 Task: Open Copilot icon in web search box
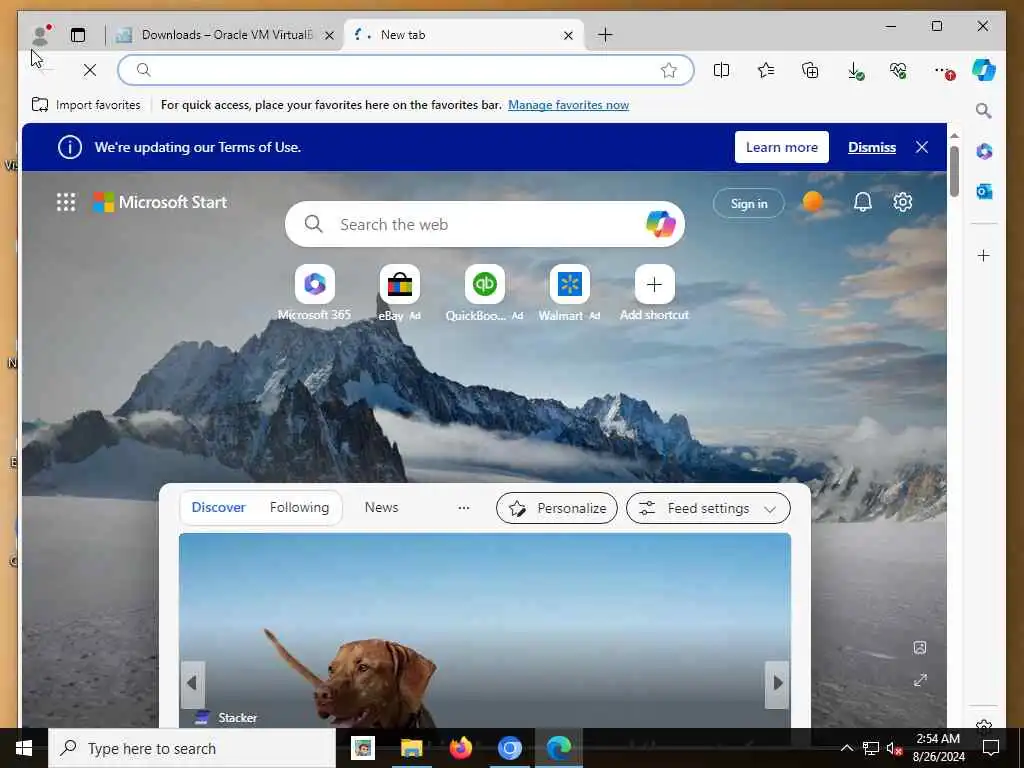[660, 224]
